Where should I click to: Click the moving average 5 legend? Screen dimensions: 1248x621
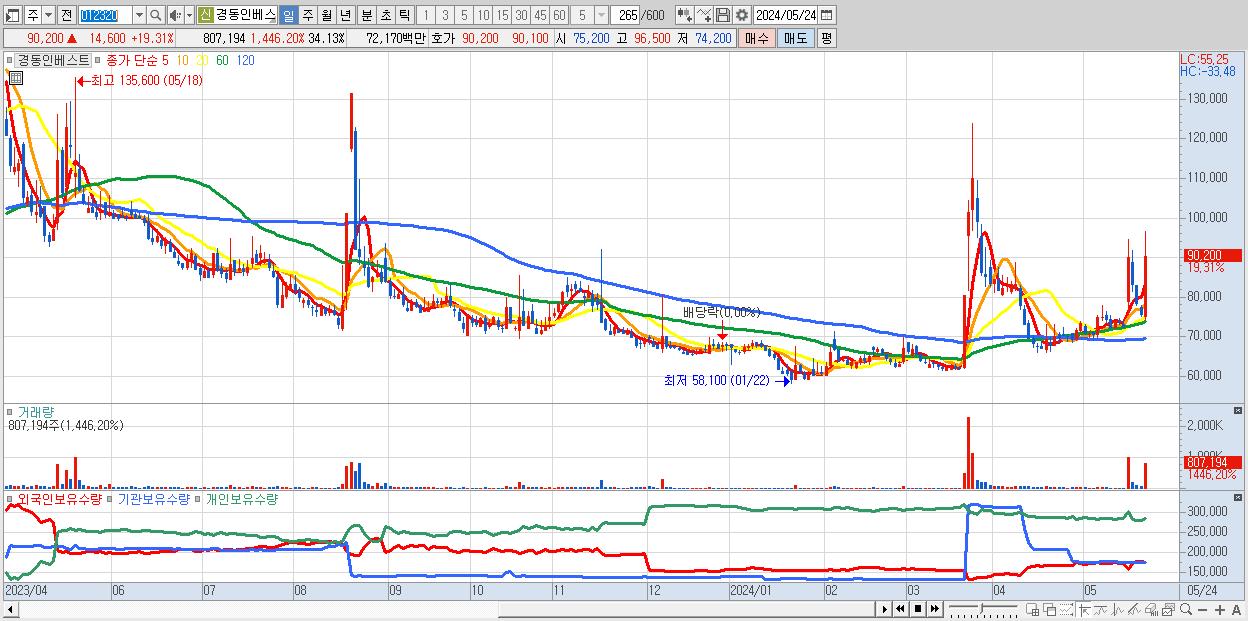tap(165, 60)
